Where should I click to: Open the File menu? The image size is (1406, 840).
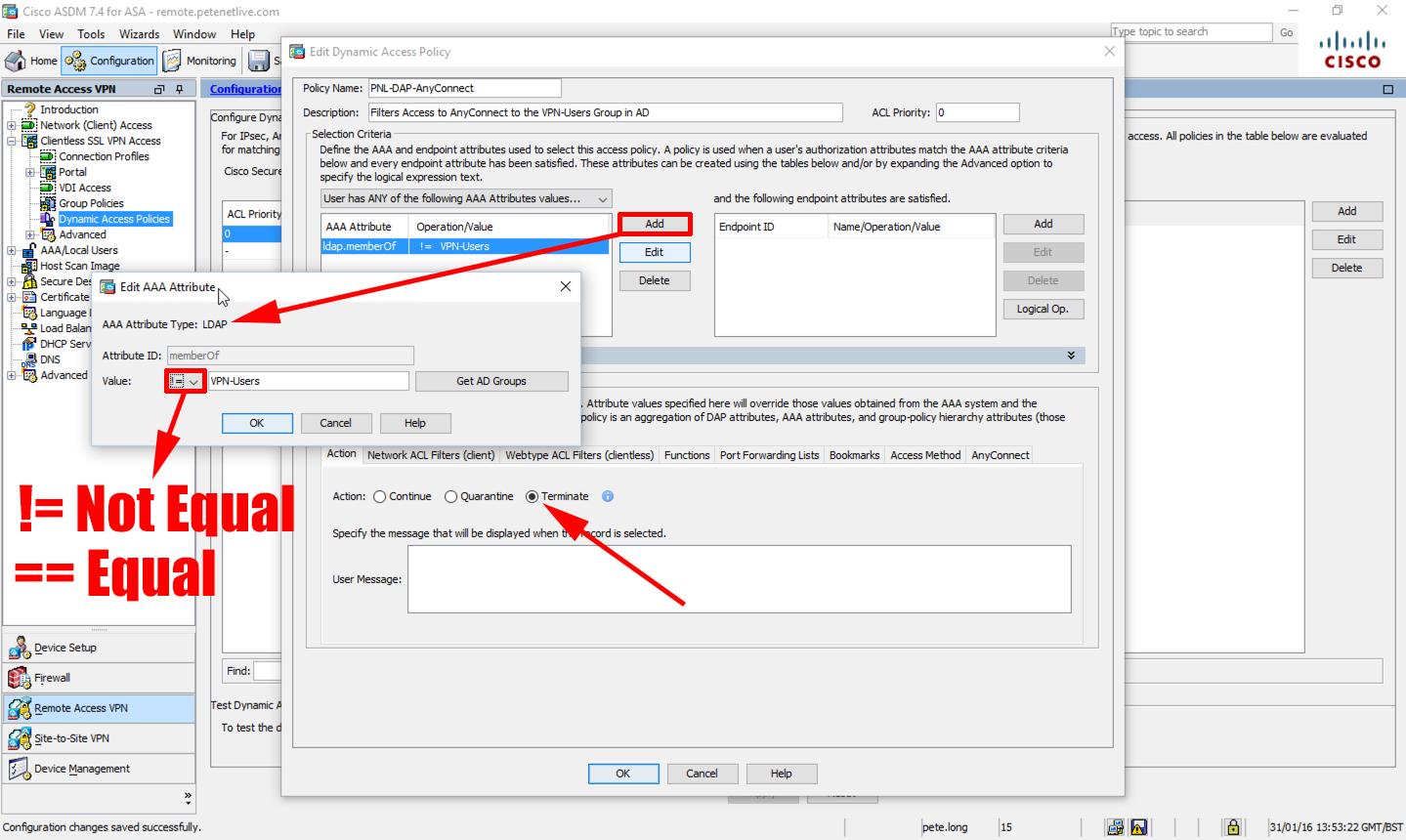click(16, 34)
